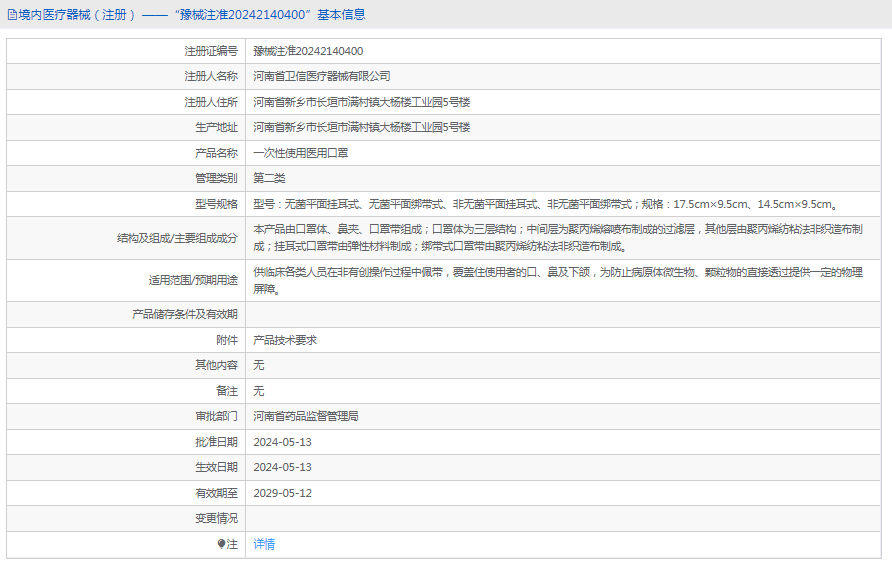
Task: Click the 注册证编号 label
Action: (211, 51)
